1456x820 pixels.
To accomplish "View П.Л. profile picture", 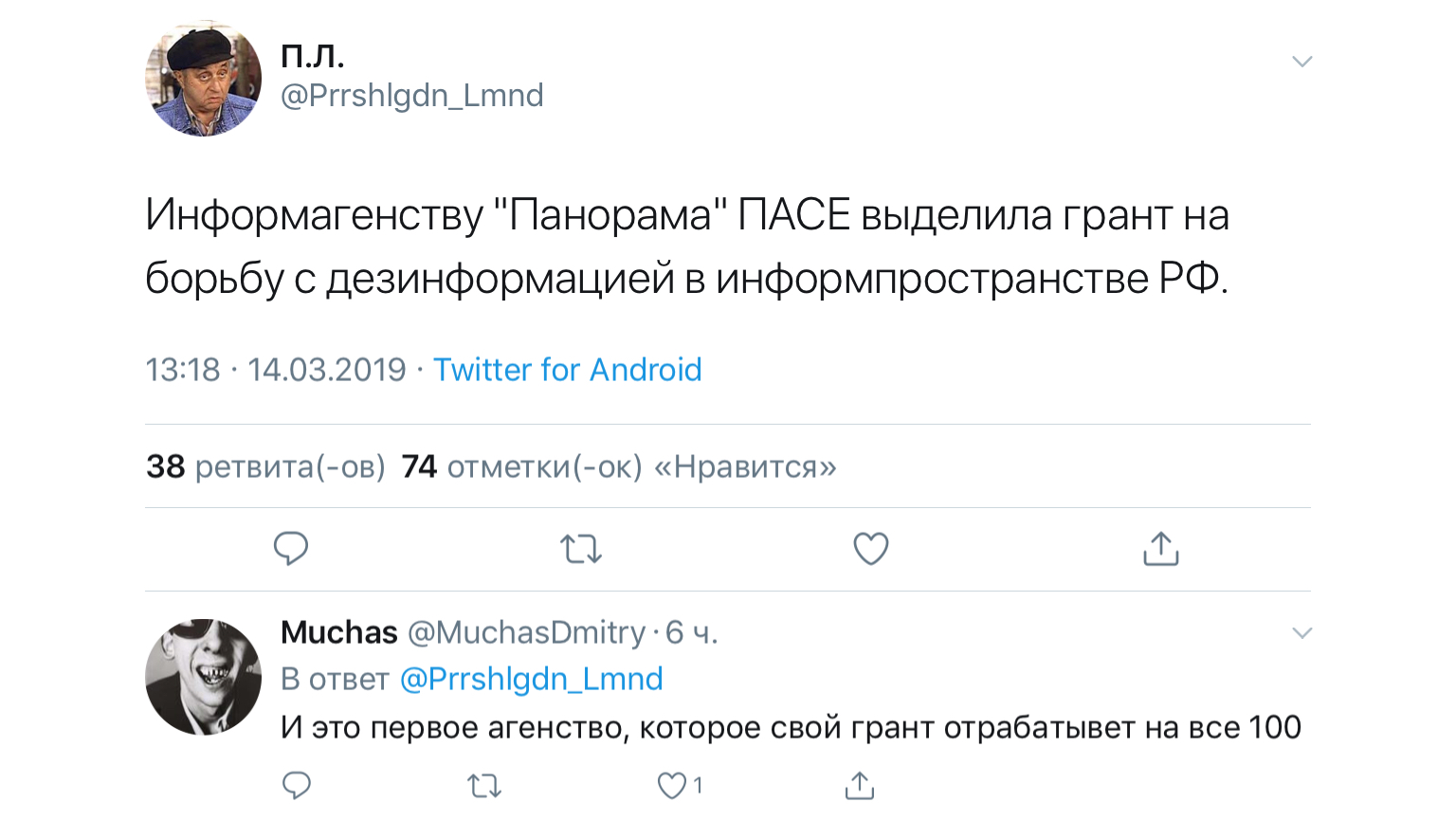I will point(203,80).
